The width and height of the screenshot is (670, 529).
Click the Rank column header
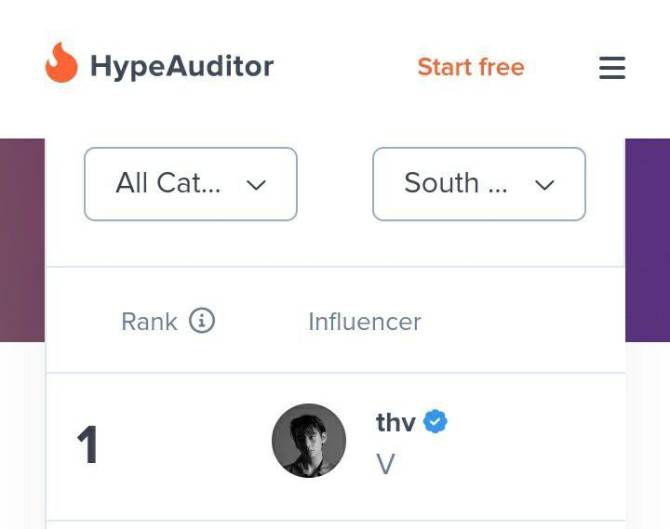pos(149,321)
